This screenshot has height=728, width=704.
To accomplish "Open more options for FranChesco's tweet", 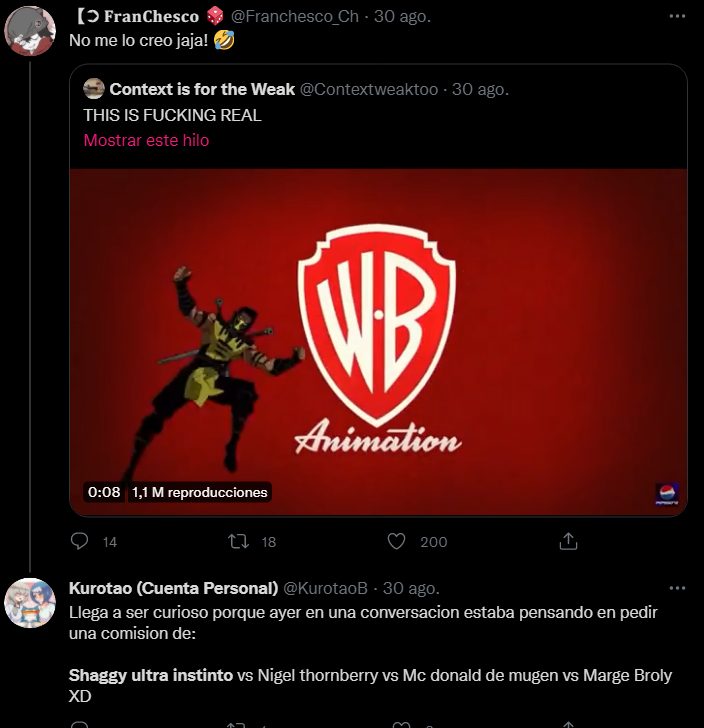I will (677, 17).
